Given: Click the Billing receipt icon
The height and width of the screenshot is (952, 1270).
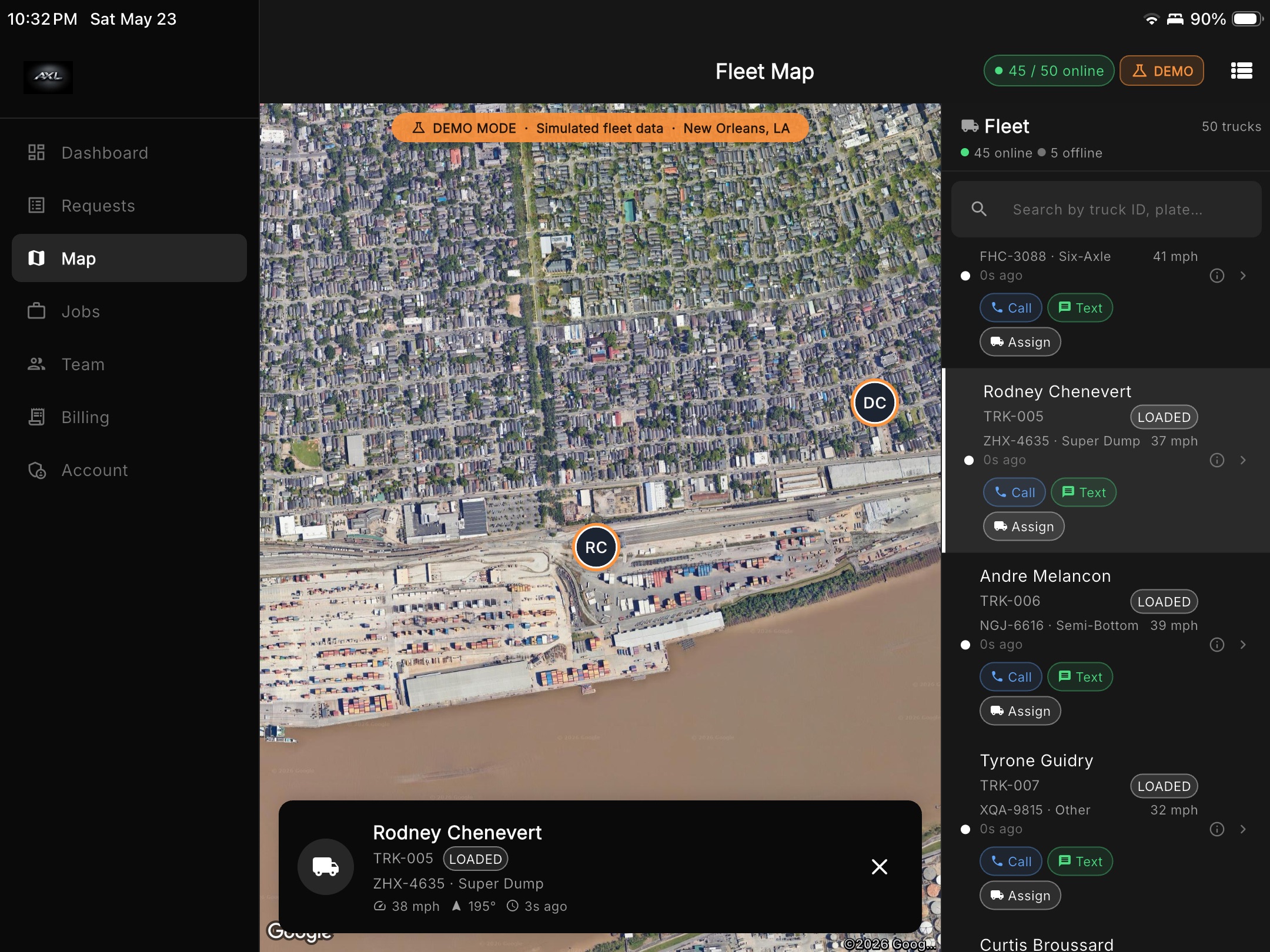Looking at the screenshot, I should (36, 417).
